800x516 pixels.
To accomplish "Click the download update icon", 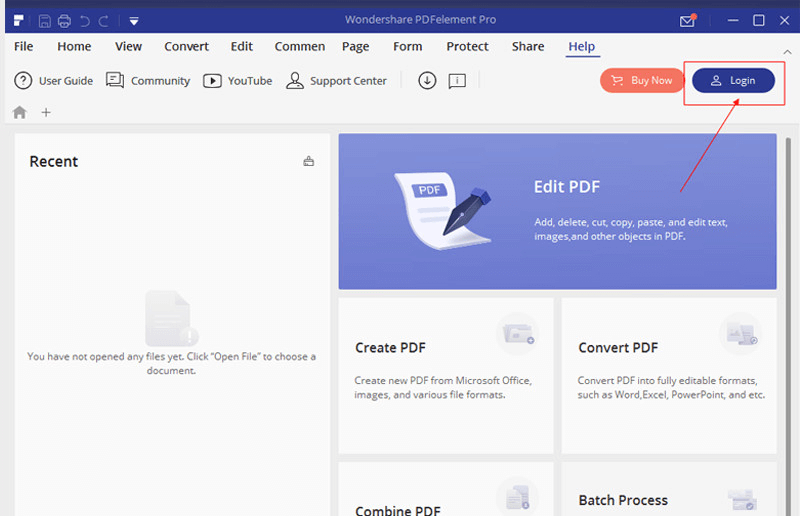I will coord(427,81).
